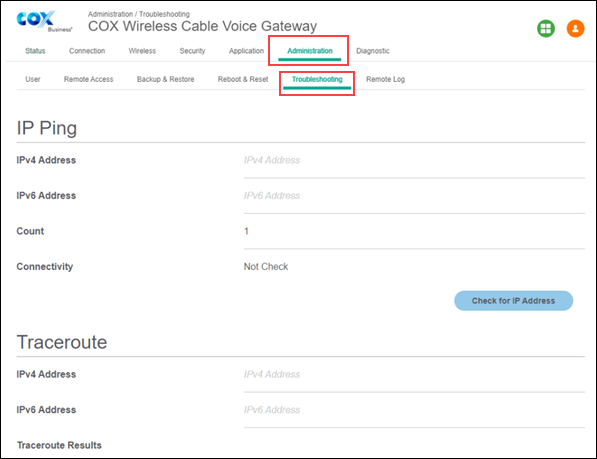Click the Cox Business logo
Screen dimensions: 597x459
tap(44, 22)
